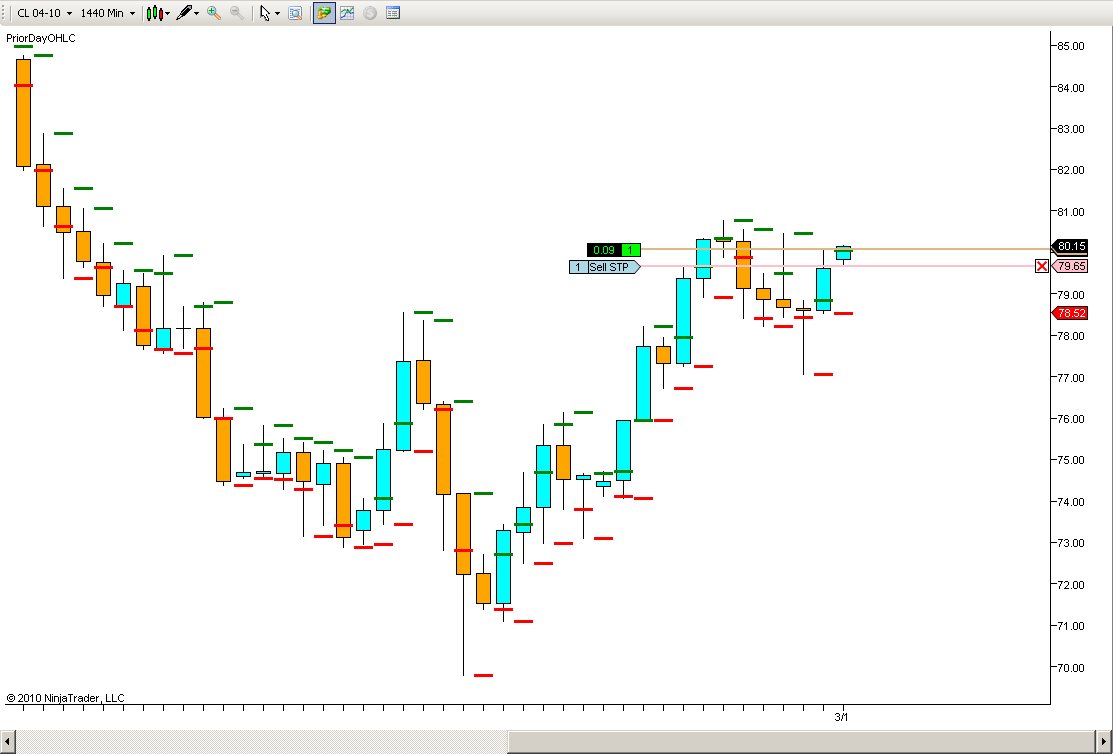Expand the chart style dropdown arrow
The width and height of the screenshot is (1113, 754).
point(168,13)
